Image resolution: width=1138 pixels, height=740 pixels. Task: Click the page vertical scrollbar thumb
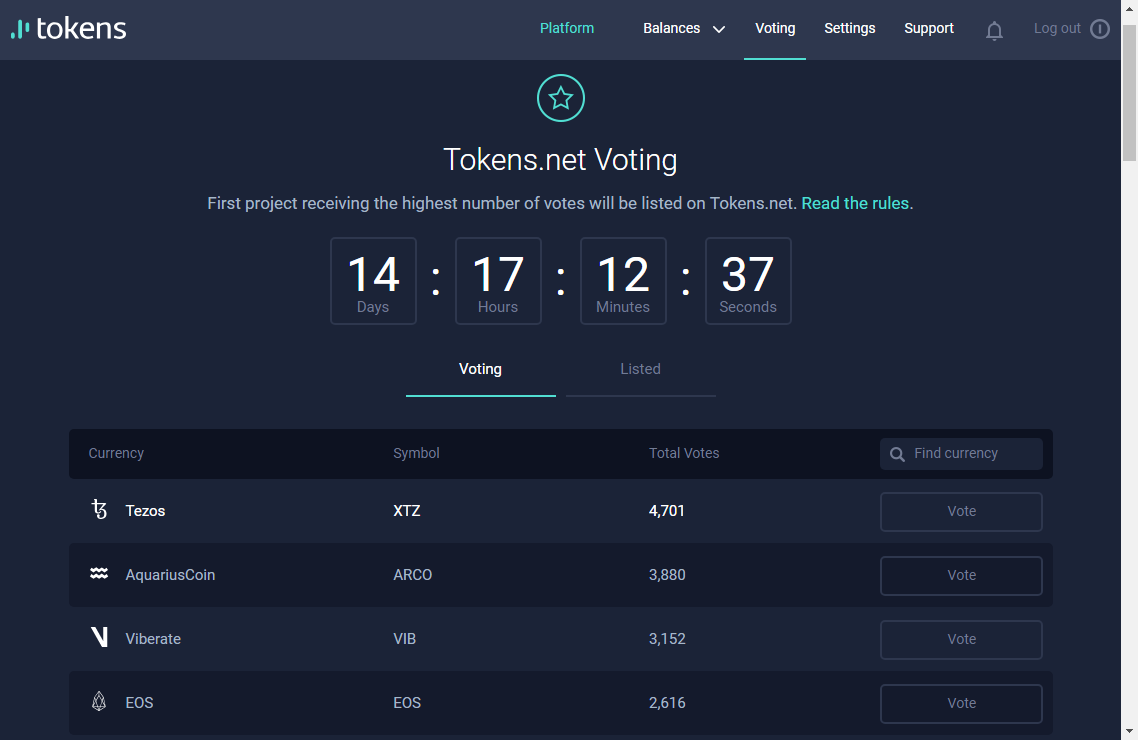pyautogui.click(x=1129, y=93)
